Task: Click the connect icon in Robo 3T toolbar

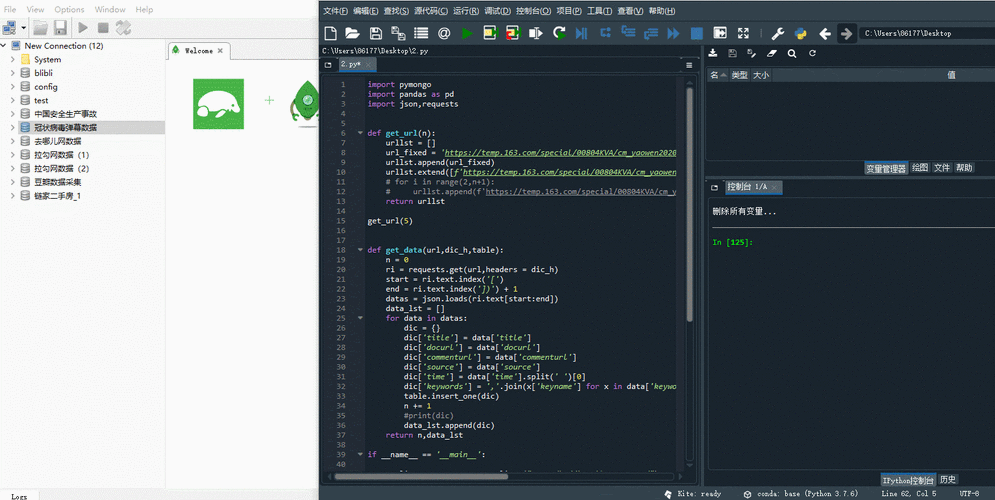Action: tap(10, 27)
